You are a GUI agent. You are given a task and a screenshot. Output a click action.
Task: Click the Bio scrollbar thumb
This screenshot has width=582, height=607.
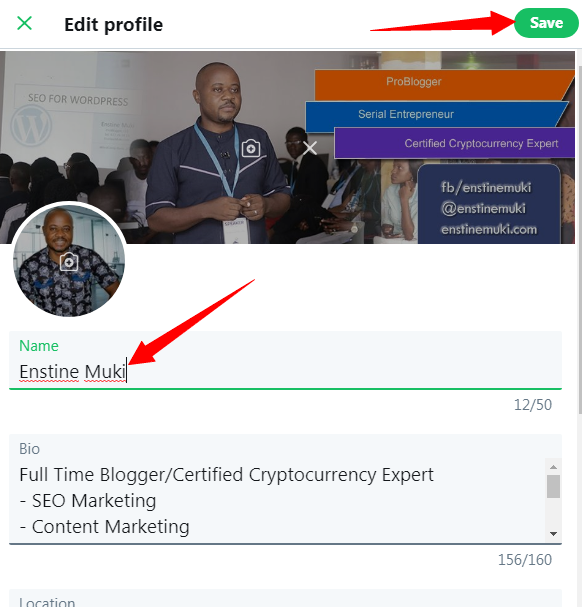(x=553, y=487)
